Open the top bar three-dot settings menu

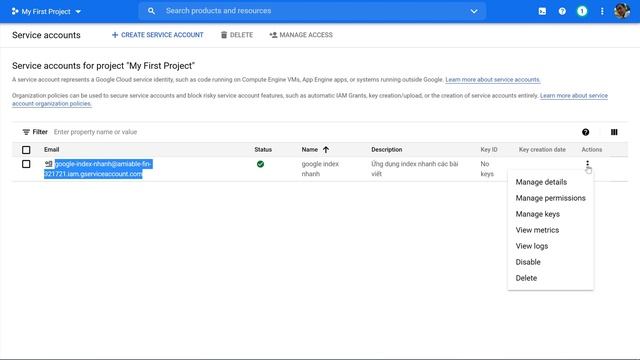tap(602, 11)
